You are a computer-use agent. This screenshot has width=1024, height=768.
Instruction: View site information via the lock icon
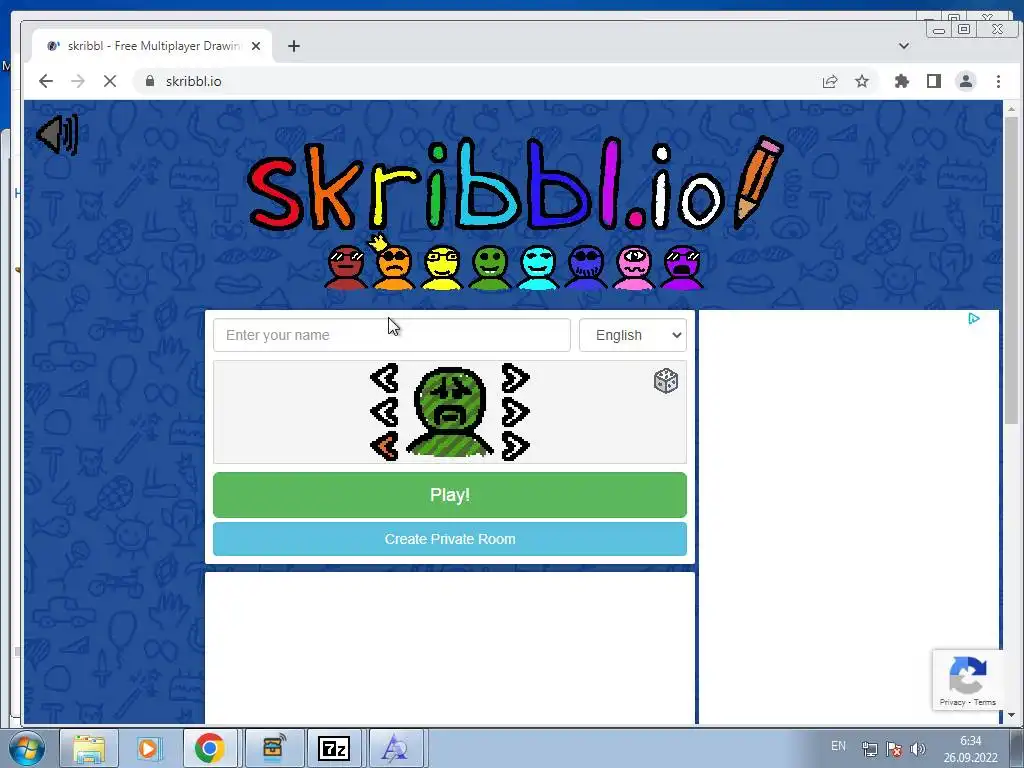[150, 81]
